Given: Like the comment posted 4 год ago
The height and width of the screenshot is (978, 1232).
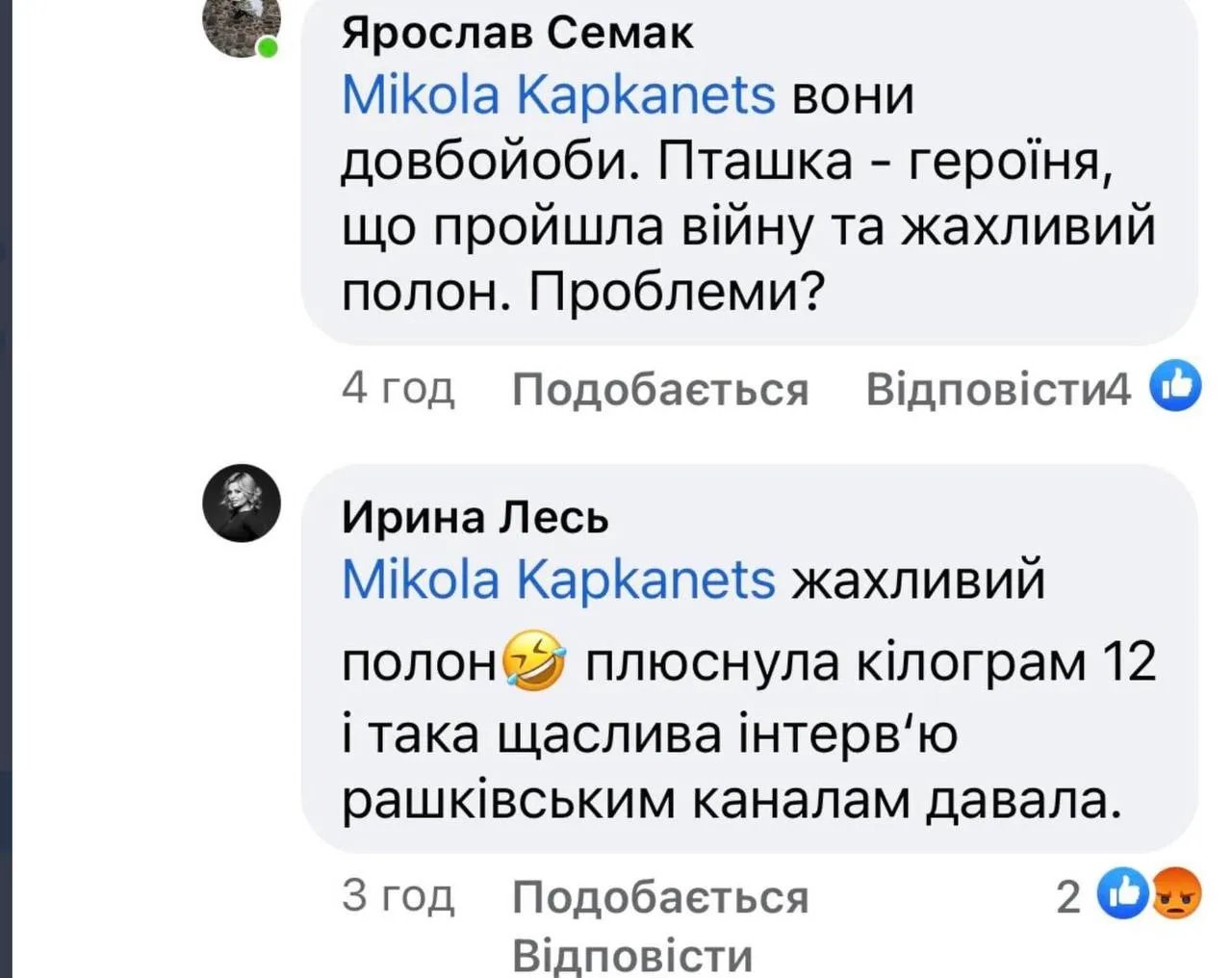Looking at the screenshot, I should (659, 390).
